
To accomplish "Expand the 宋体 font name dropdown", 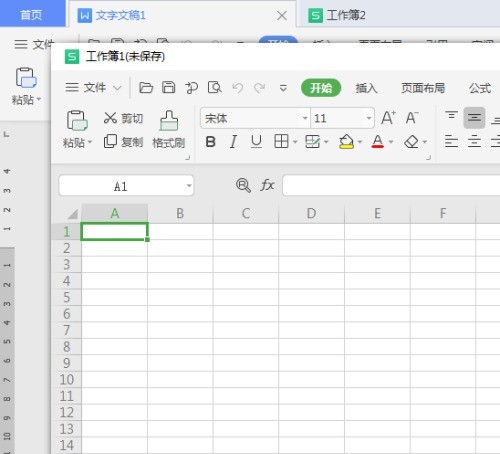I will click(x=305, y=118).
